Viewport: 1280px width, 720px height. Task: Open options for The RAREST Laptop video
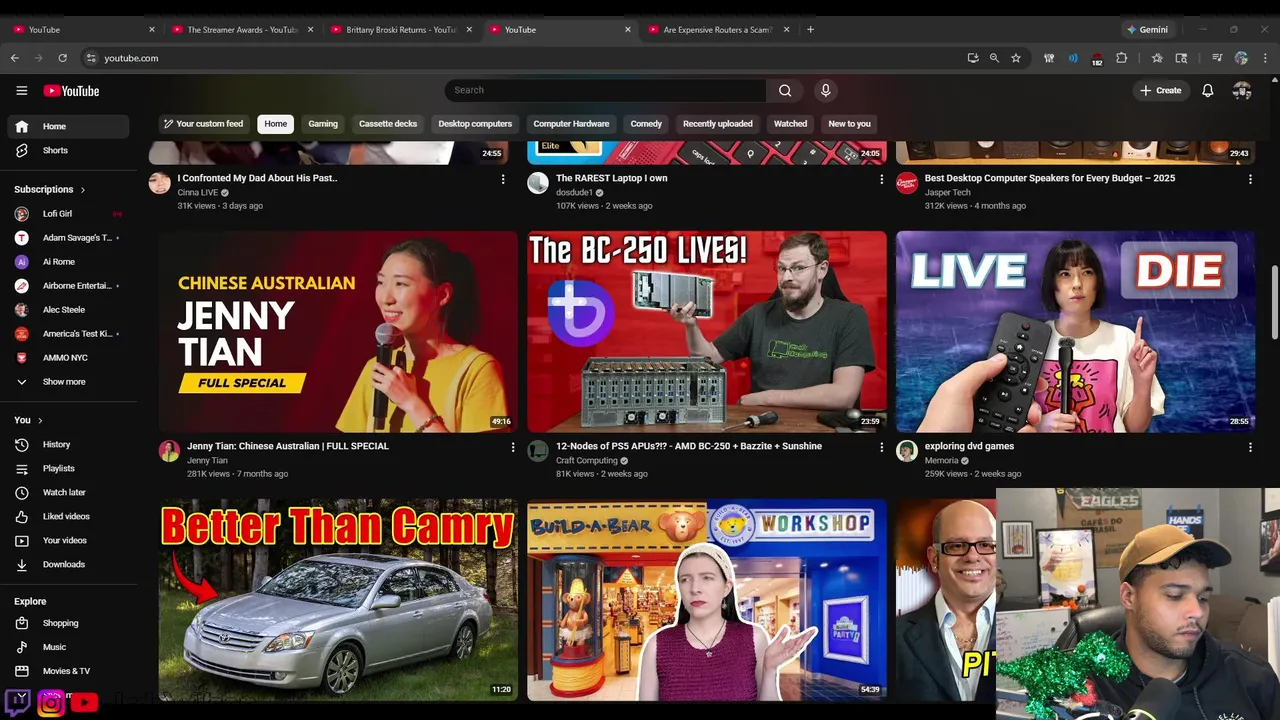[x=881, y=179]
